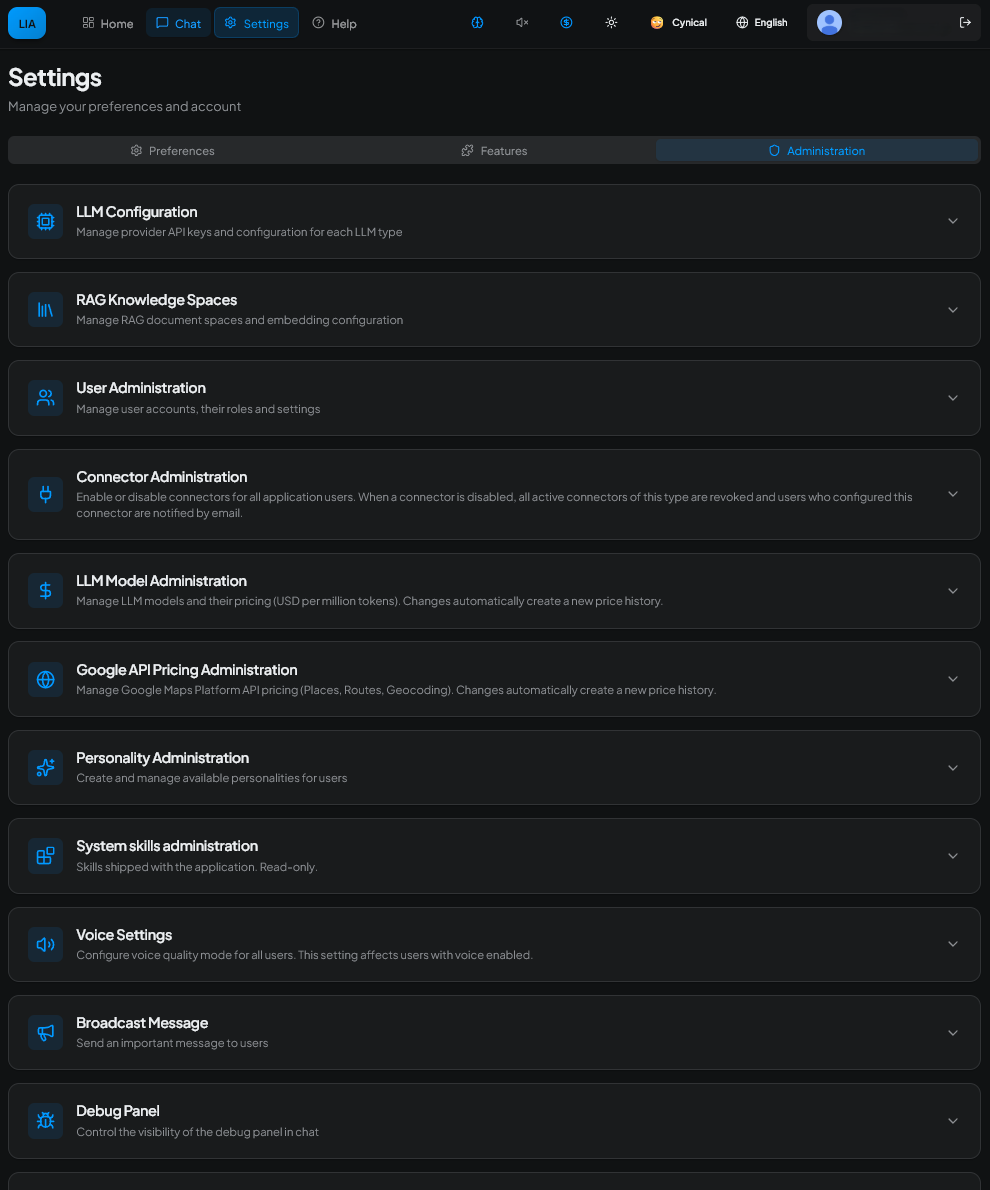The width and height of the screenshot is (990, 1190).
Task: Select the LLM Model Administration dollar icon
Action: 45,590
